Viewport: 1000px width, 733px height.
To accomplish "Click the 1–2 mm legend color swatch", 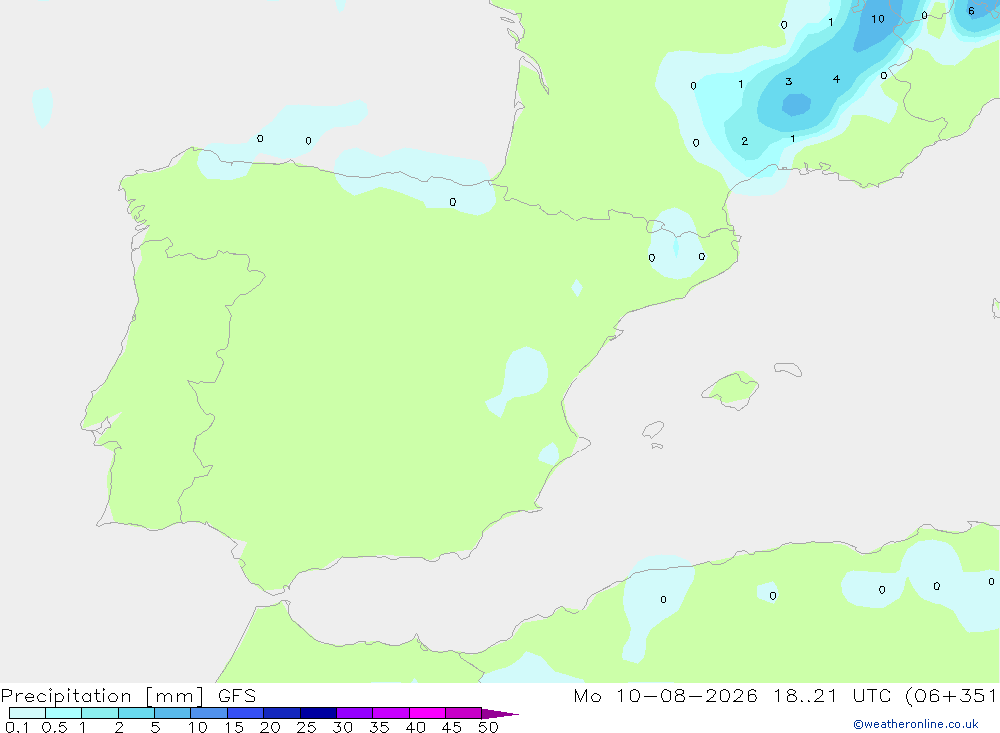I will click(100, 713).
